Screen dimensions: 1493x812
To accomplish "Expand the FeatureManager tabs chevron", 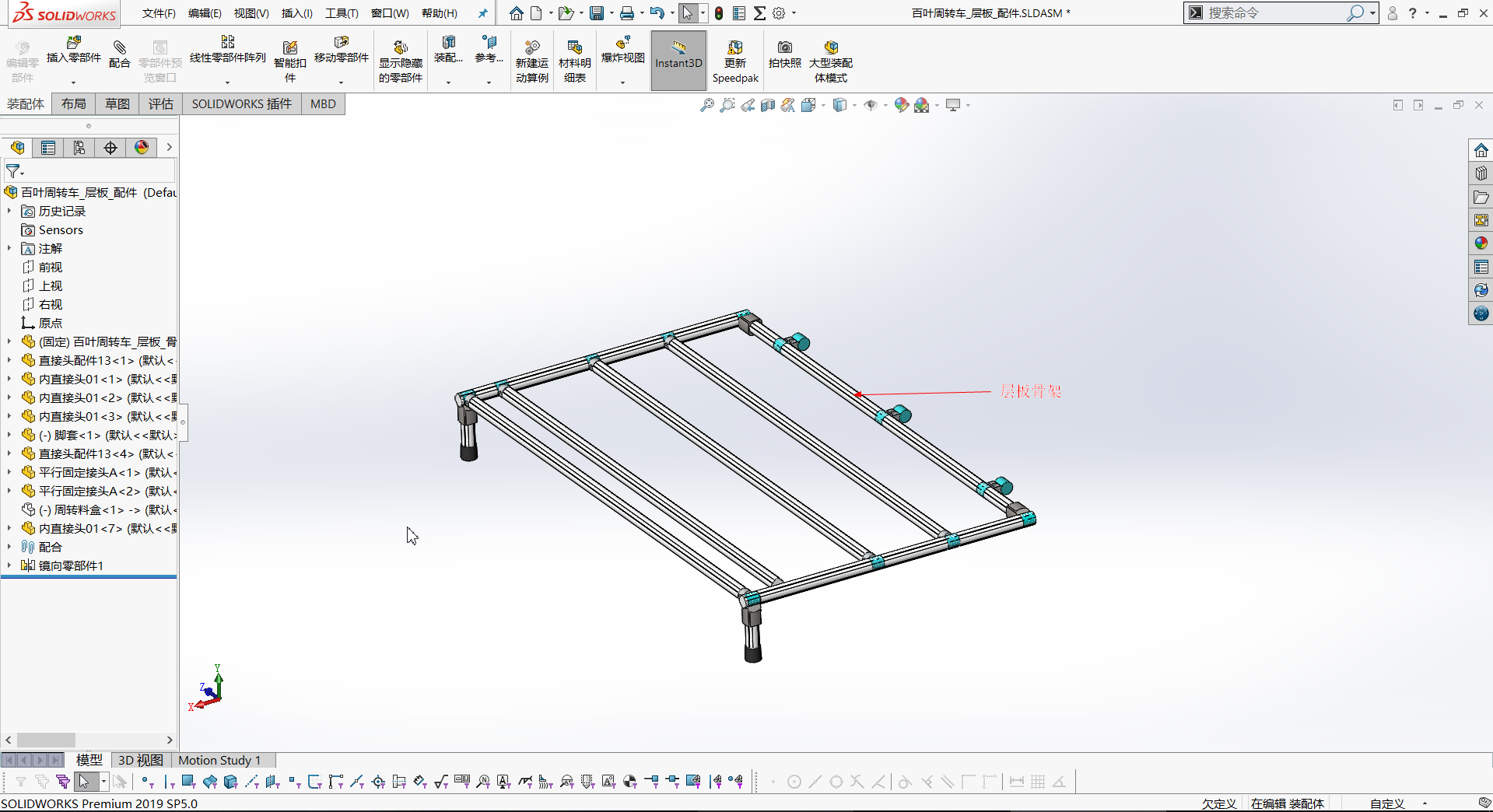I will (169, 147).
